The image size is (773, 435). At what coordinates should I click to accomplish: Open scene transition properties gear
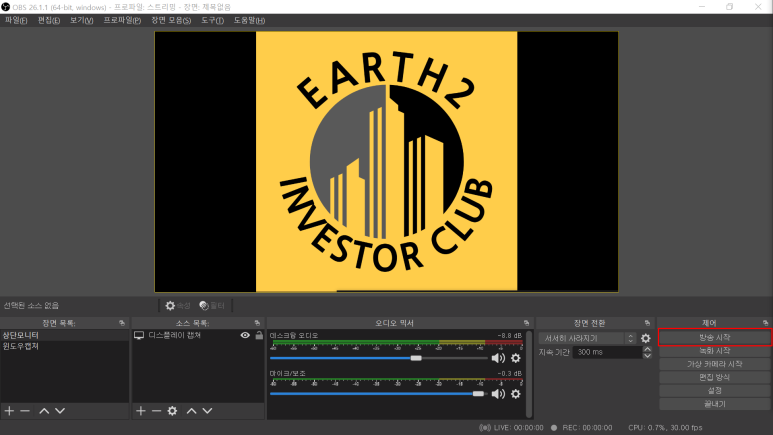(x=645, y=338)
